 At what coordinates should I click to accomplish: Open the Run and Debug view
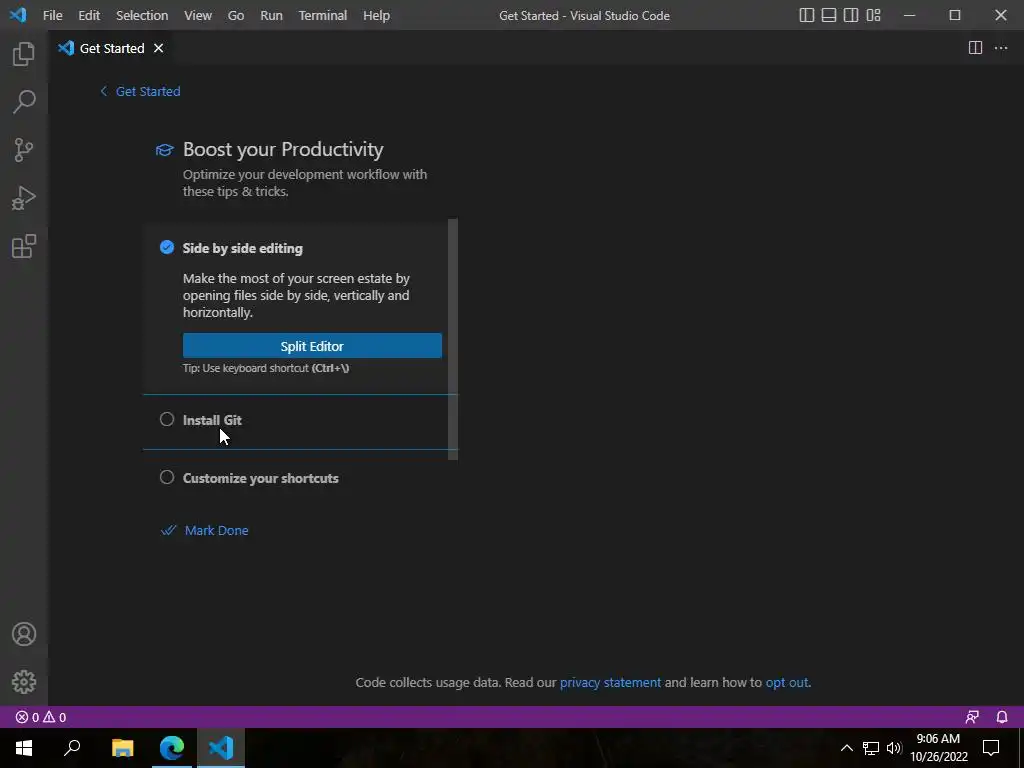click(24, 199)
